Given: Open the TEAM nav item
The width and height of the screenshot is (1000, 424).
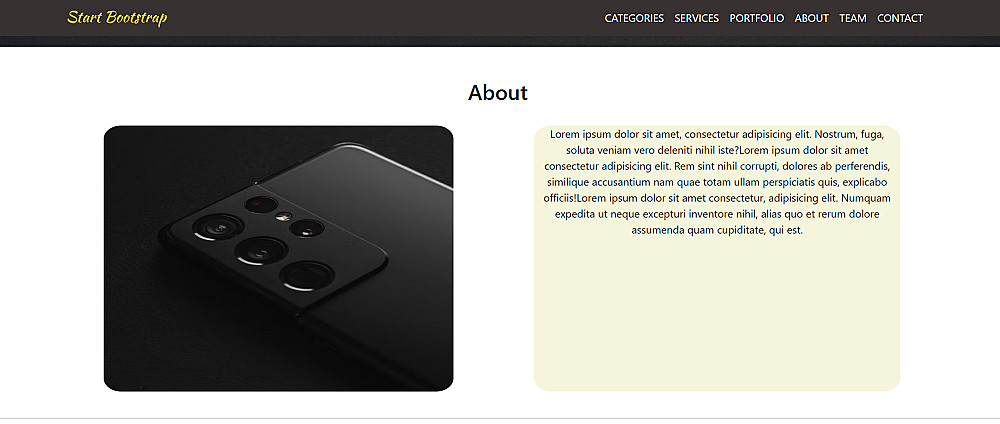Looking at the screenshot, I should tap(853, 18).
